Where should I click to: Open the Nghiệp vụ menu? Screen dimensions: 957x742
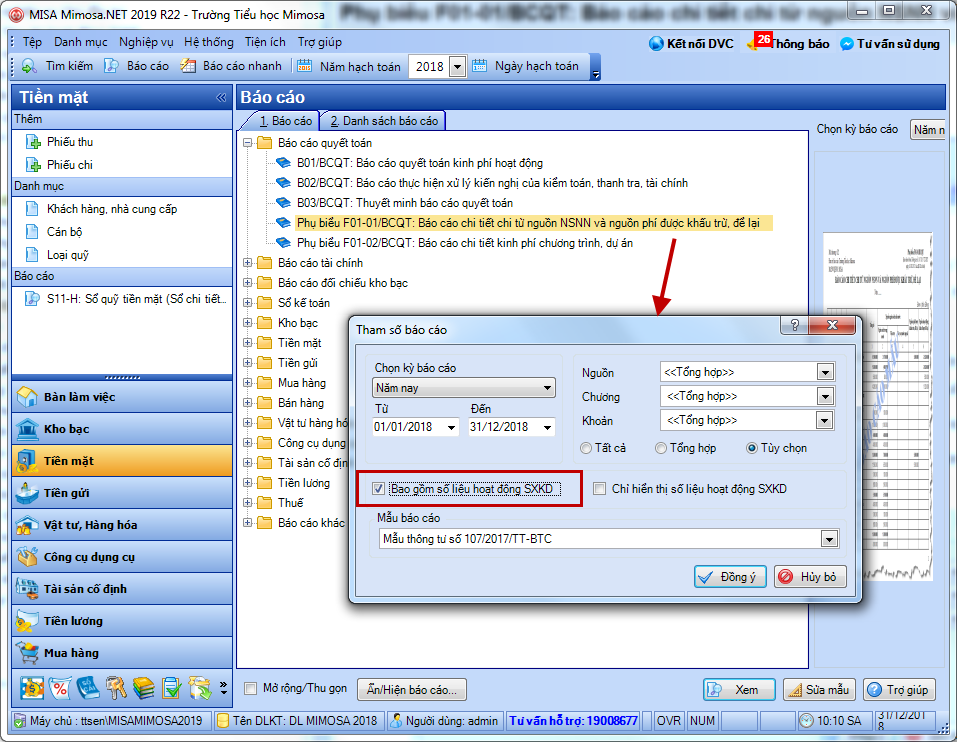[146, 42]
